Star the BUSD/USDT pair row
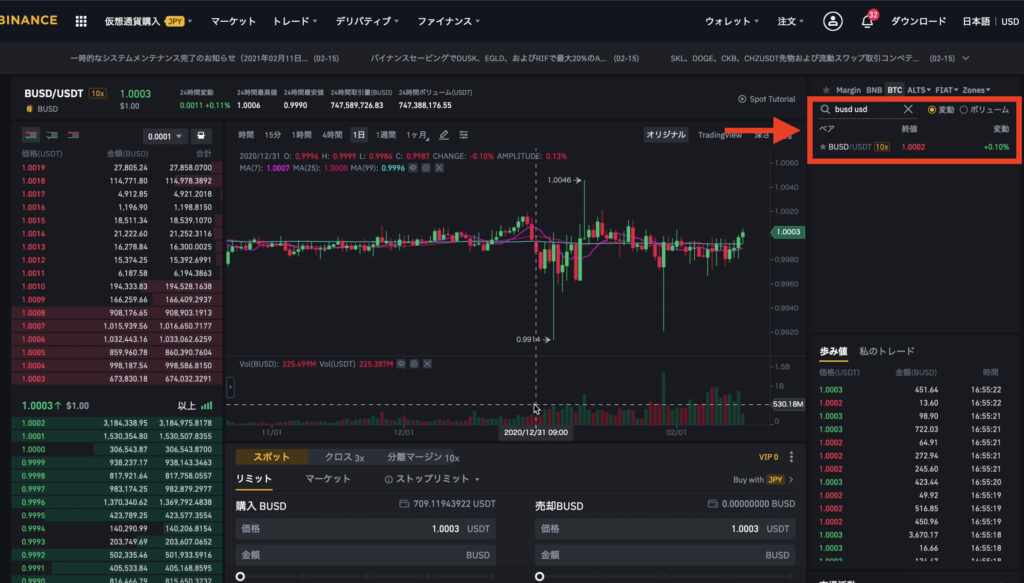This screenshot has width=1024, height=583. coord(823,147)
